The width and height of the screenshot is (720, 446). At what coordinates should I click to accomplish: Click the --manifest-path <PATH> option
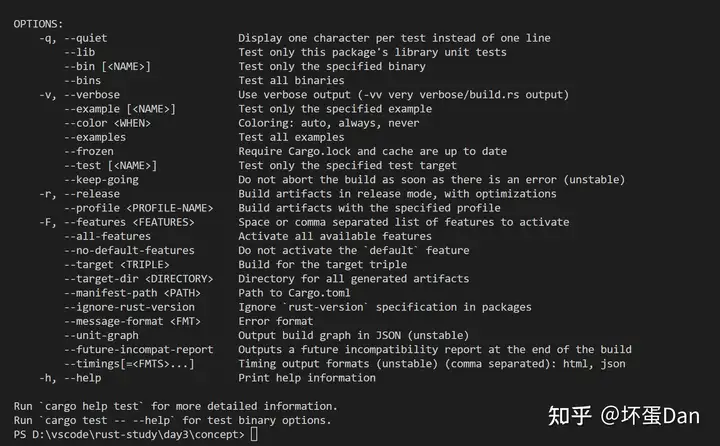tap(132, 293)
